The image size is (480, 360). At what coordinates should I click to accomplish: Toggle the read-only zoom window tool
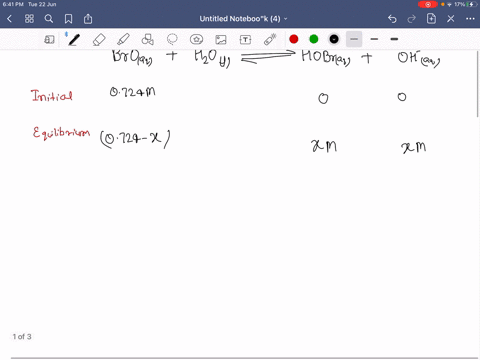click(49, 40)
